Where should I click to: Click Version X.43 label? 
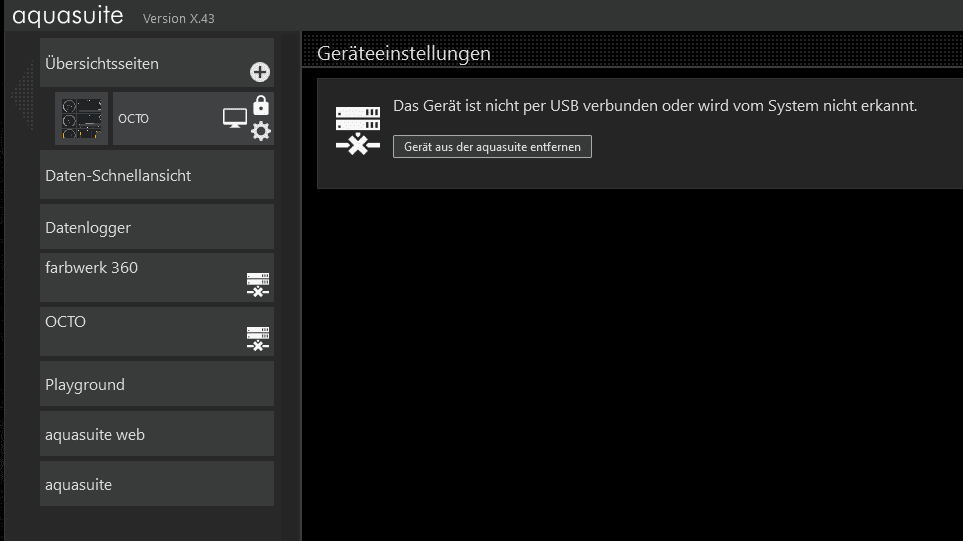click(x=179, y=18)
